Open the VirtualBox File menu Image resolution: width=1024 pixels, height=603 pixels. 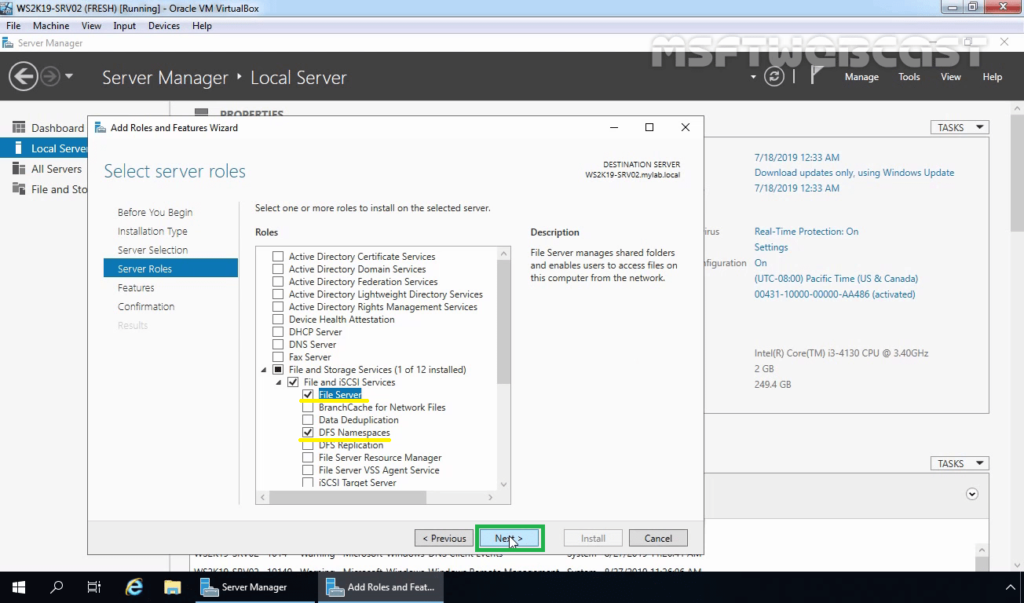point(13,25)
